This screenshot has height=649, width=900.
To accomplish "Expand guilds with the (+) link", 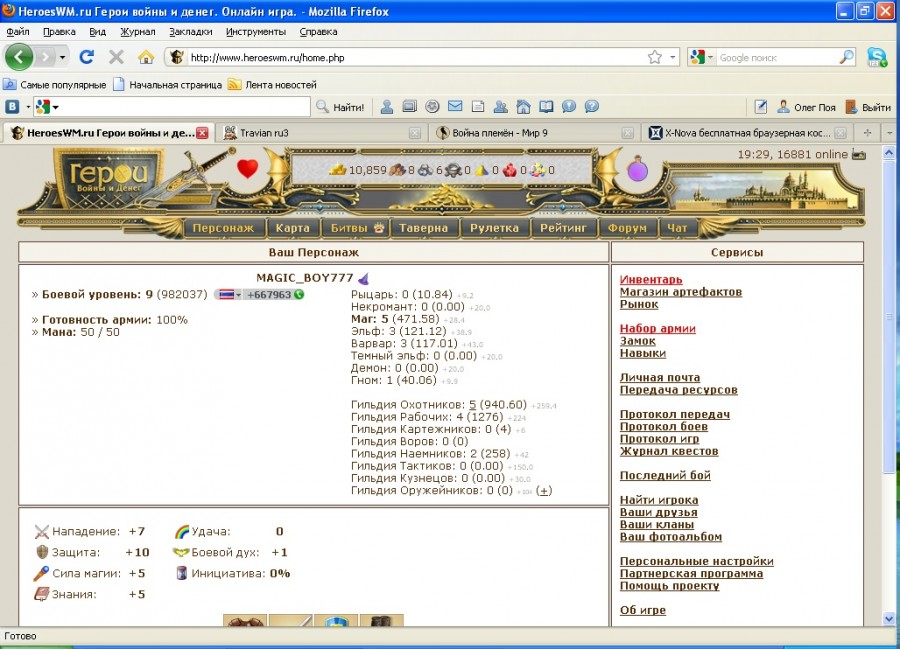I will pyautogui.click(x=544, y=491).
